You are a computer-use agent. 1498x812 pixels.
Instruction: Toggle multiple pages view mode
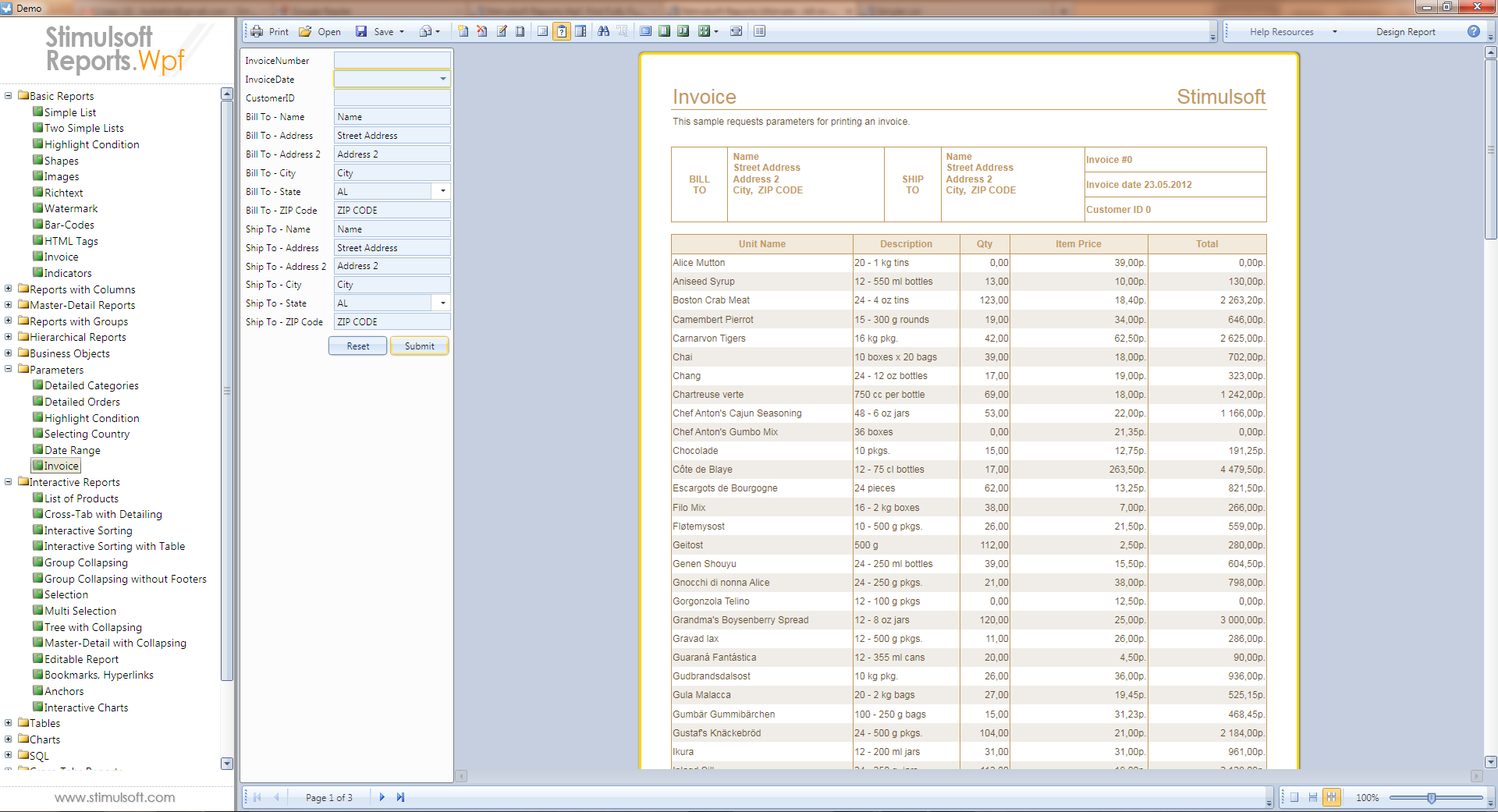click(1331, 797)
